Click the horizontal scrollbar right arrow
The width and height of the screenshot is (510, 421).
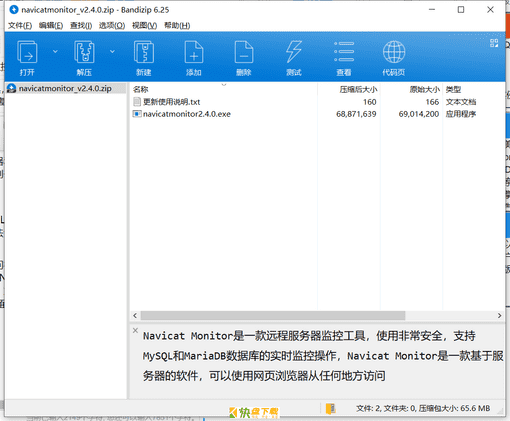499,315
